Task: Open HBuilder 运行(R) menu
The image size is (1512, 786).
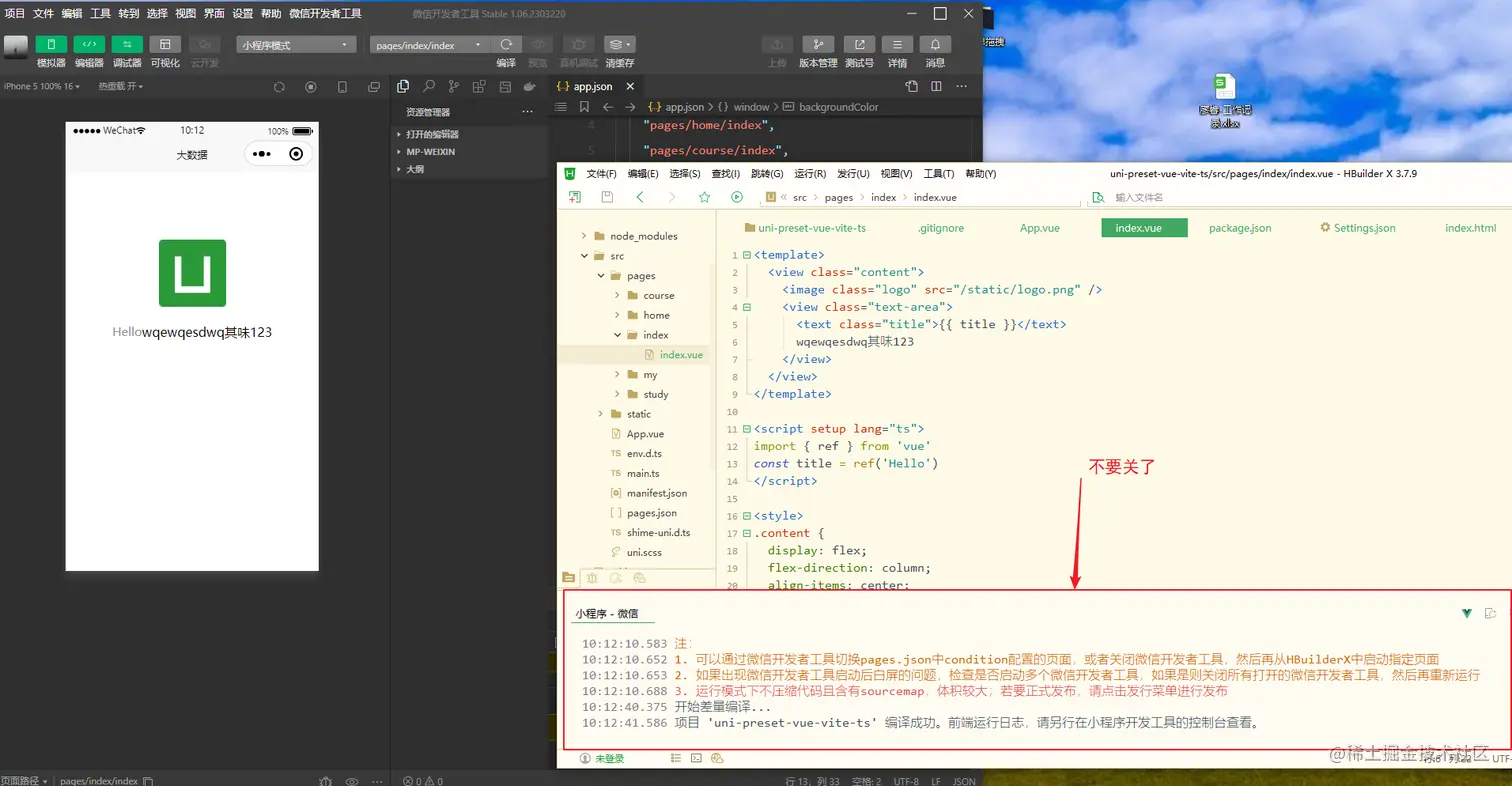Action: coord(811,173)
